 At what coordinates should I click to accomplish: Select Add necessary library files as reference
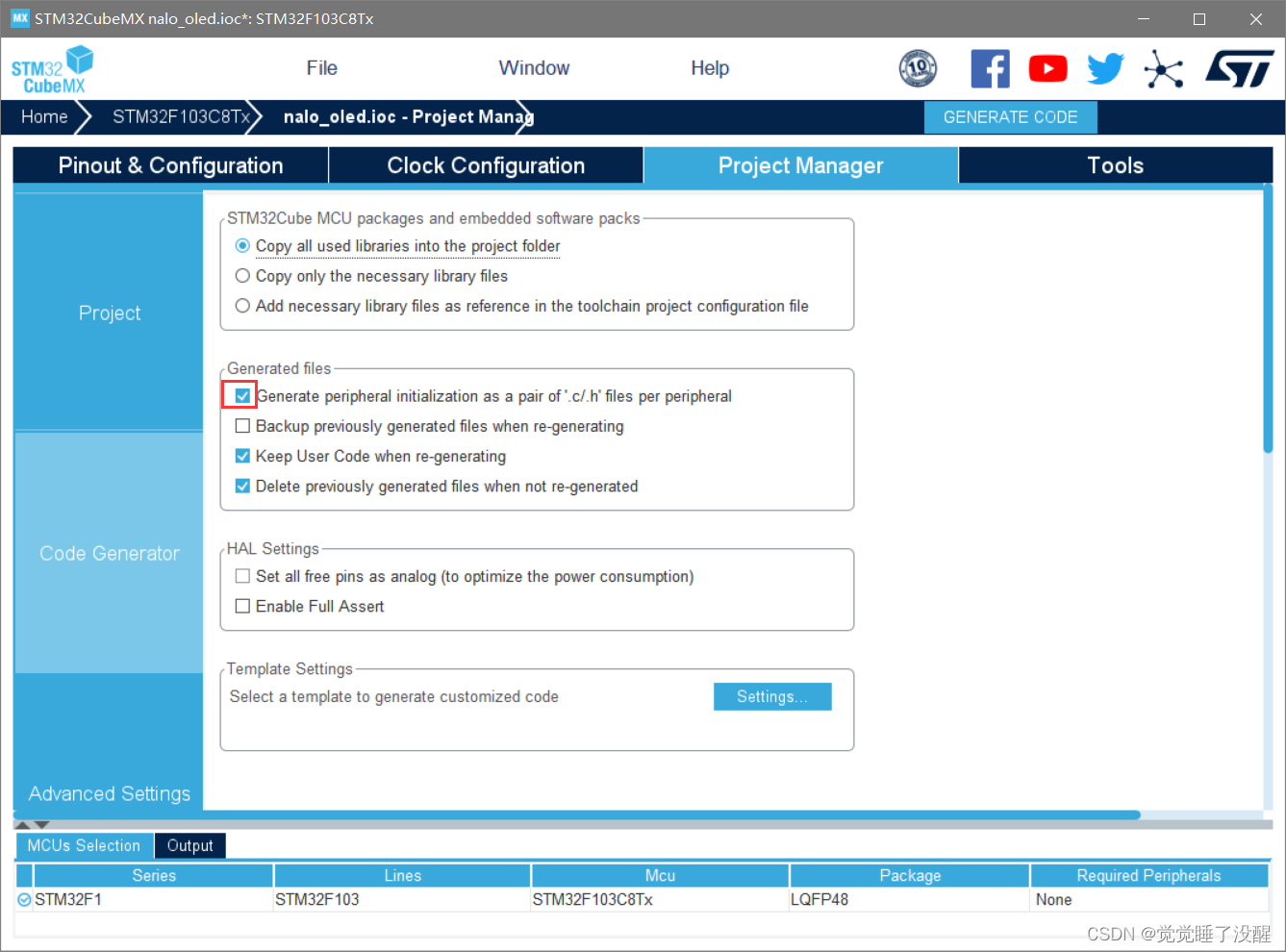pos(242,306)
